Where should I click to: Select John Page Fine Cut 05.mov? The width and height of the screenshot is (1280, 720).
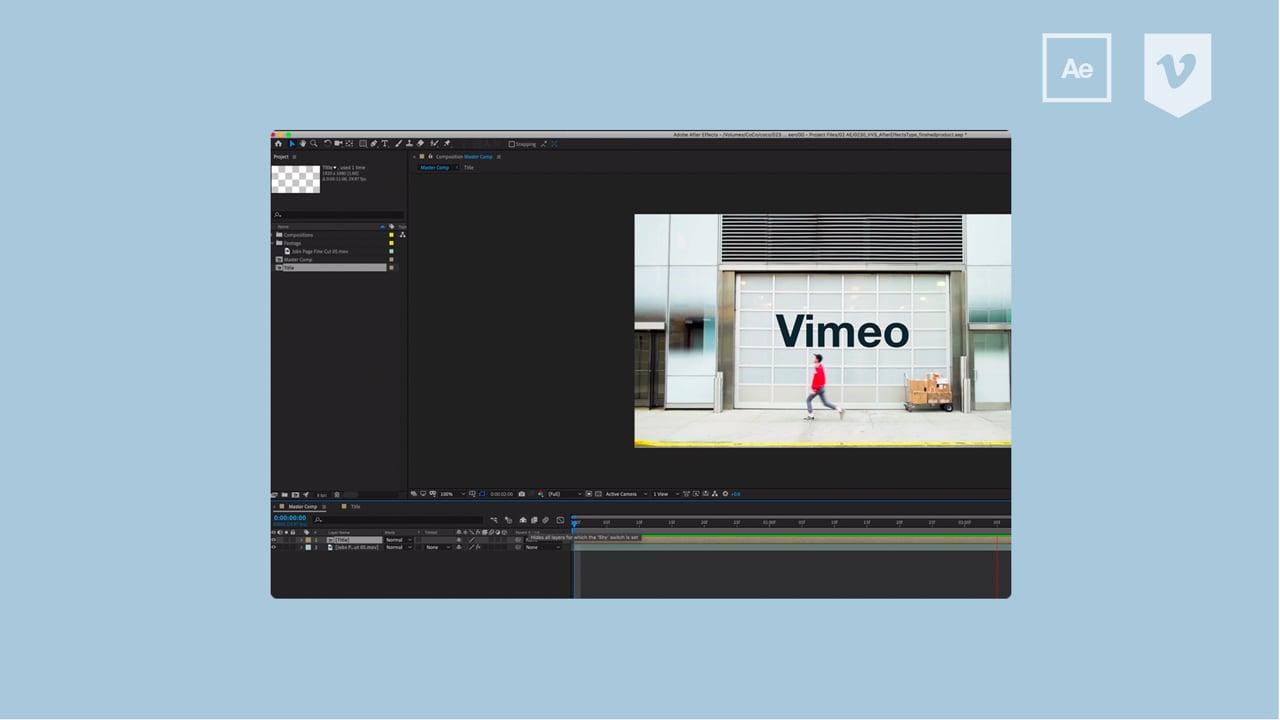point(320,251)
